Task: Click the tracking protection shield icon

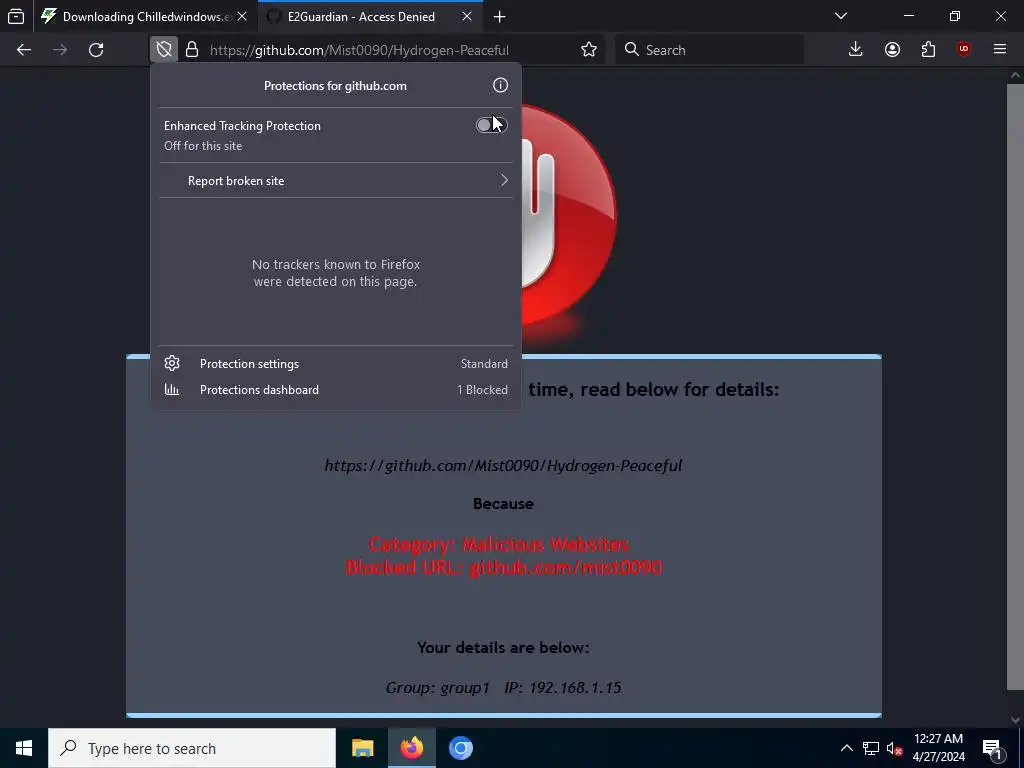Action: pyautogui.click(x=164, y=50)
